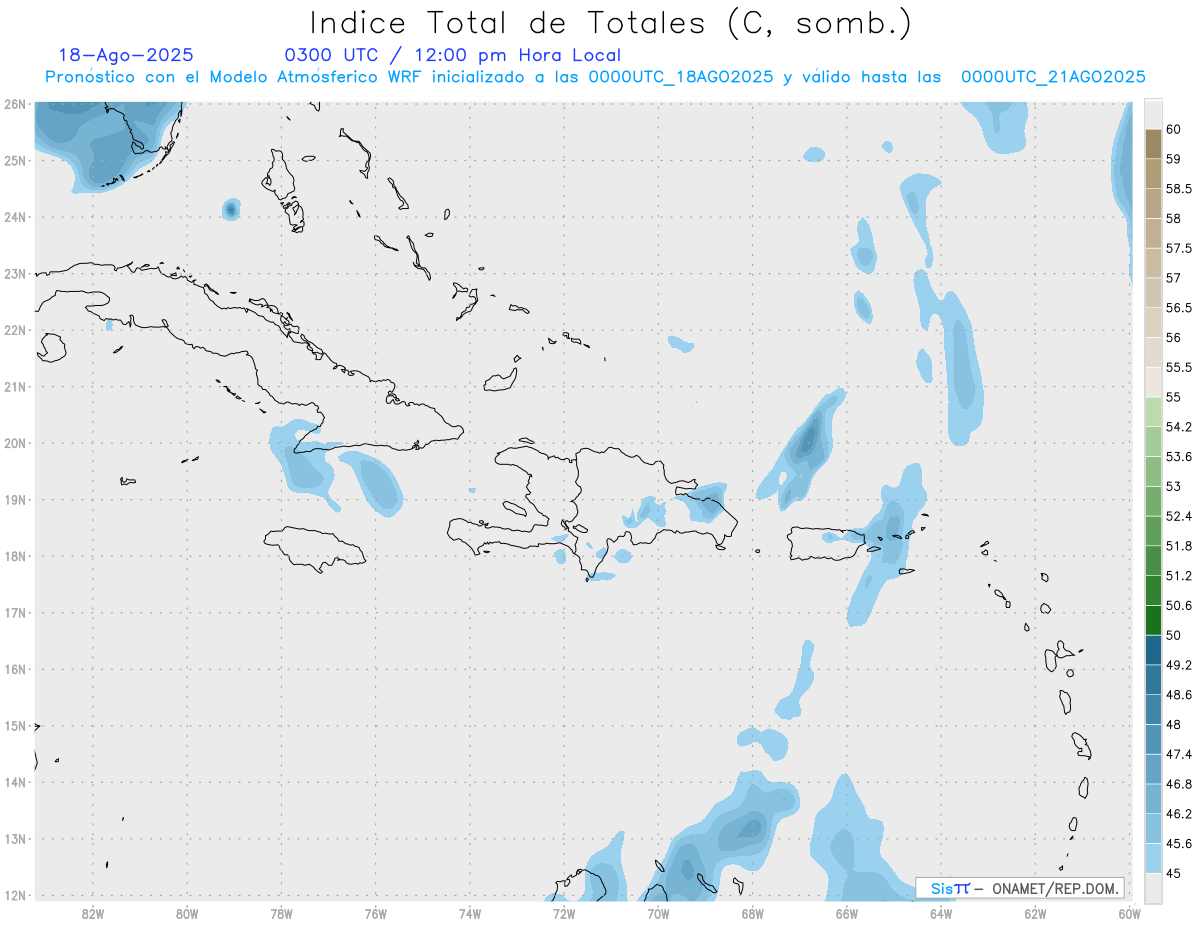The image size is (1200, 927).
Task: Click the latitude label "20N"
Action: coord(15,443)
